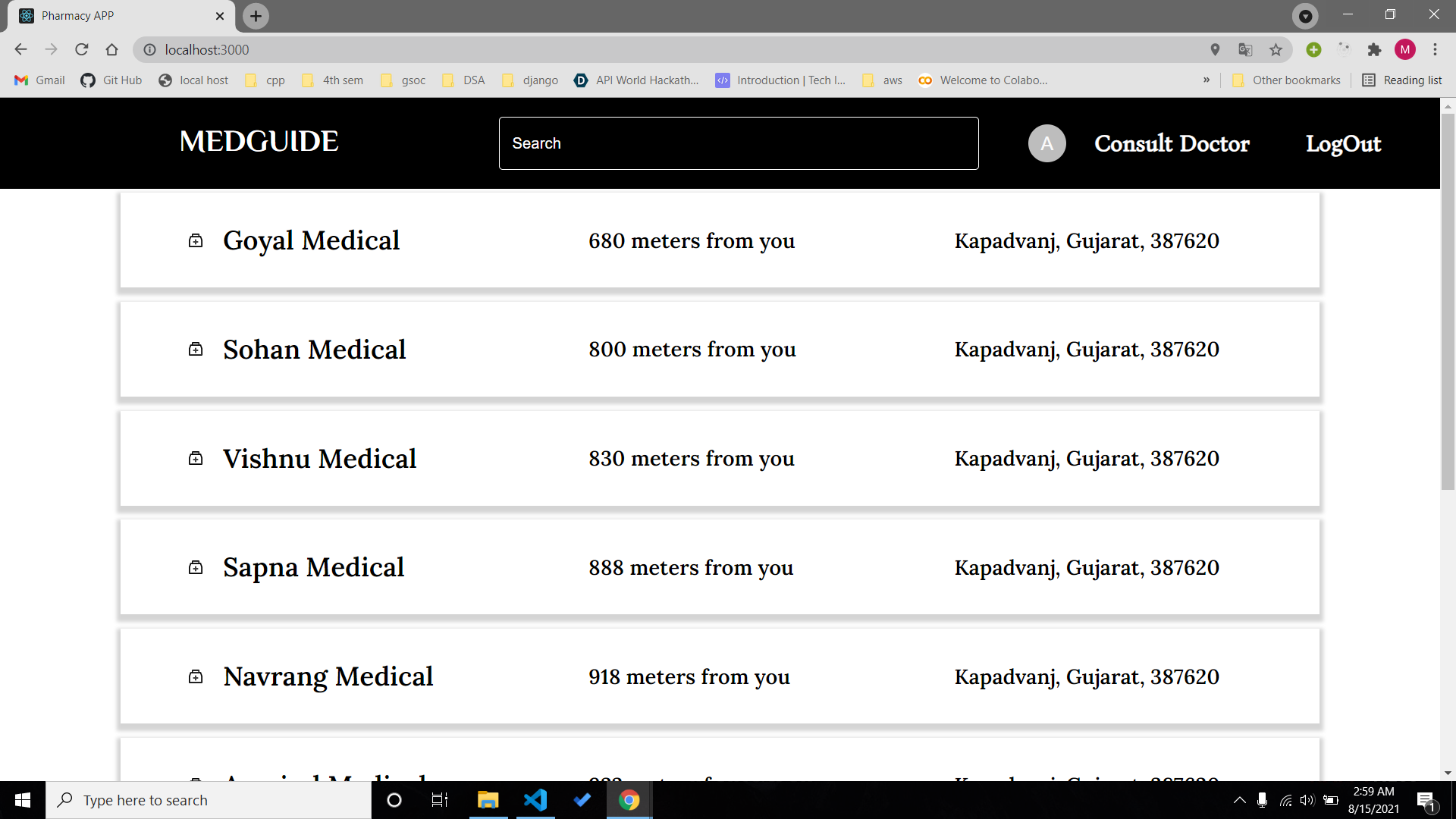Show hidden system tray icons

click(1239, 800)
